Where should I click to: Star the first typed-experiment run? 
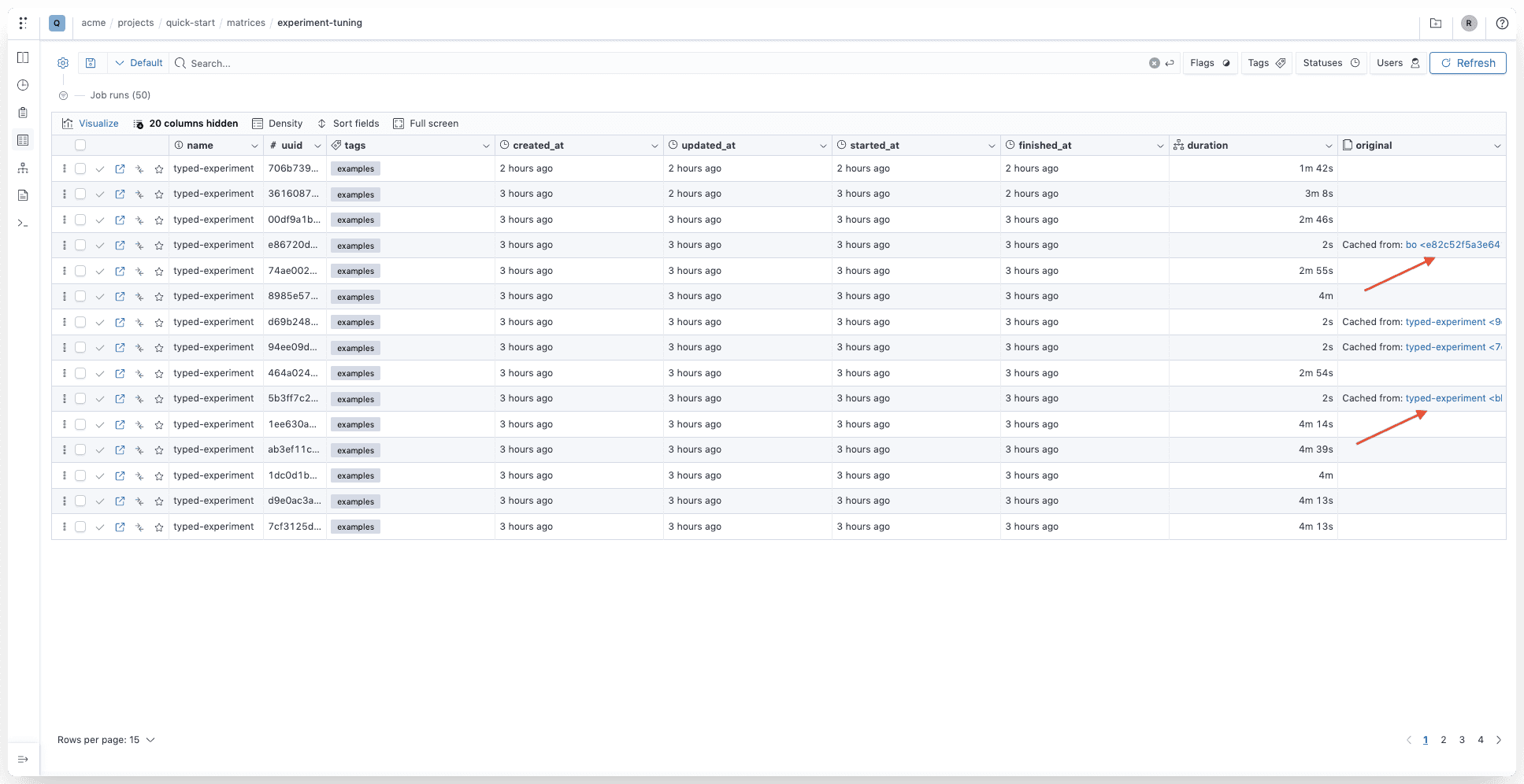point(158,168)
